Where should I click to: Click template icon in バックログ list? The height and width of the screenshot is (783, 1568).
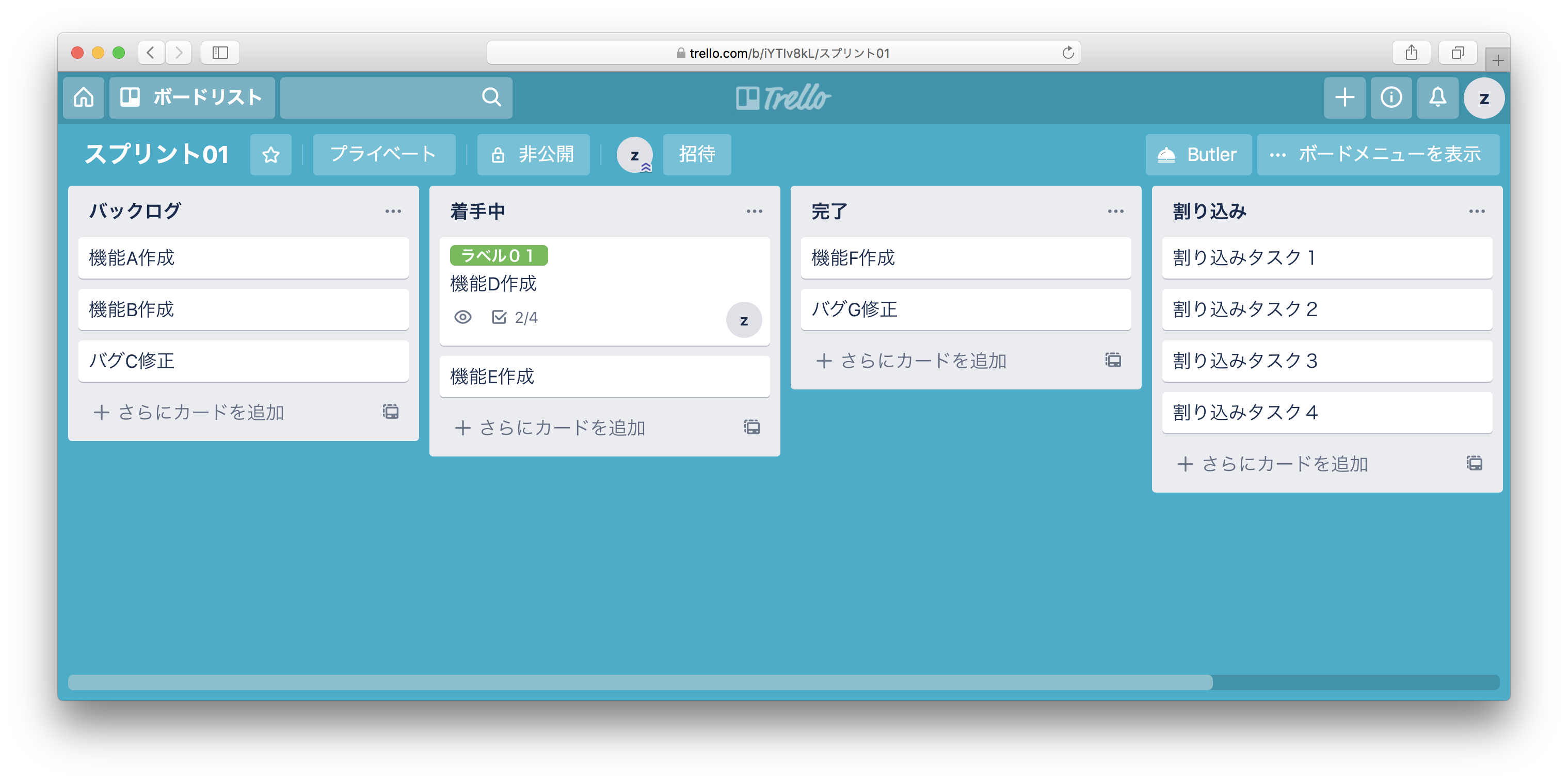pyautogui.click(x=391, y=412)
